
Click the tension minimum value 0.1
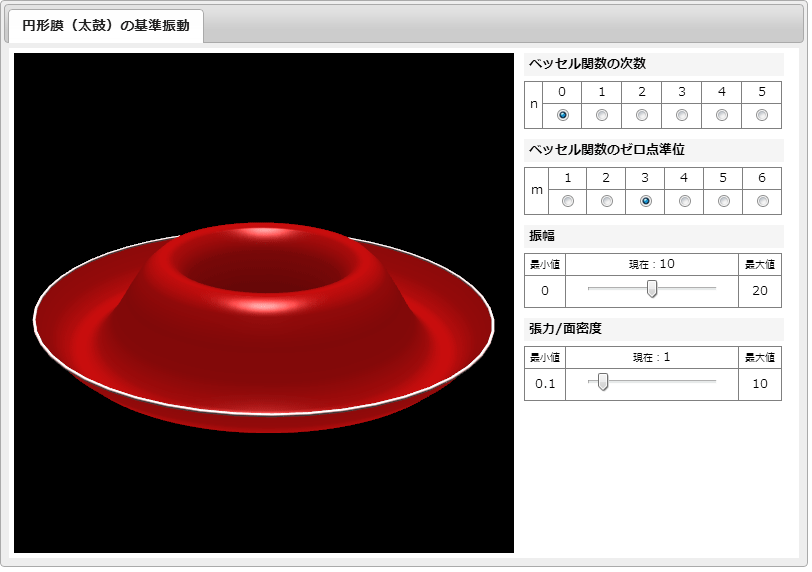tap(547, 385)
